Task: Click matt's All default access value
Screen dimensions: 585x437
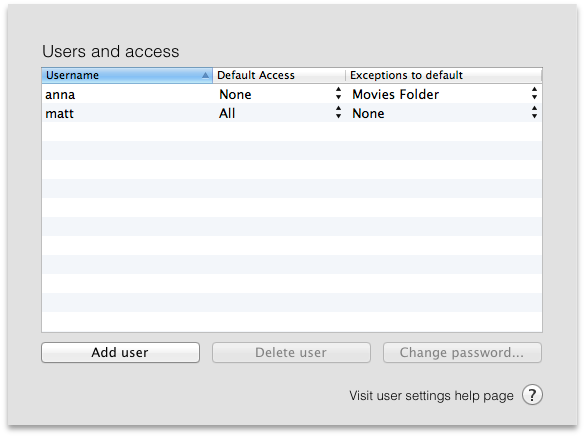Action: [227, 113]
